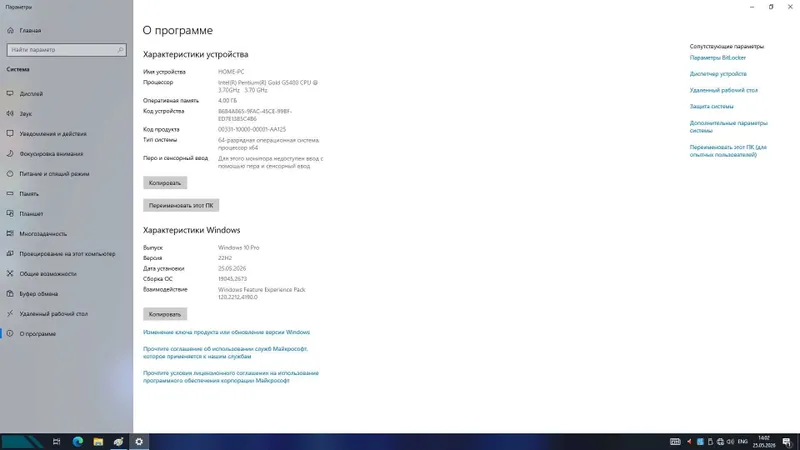Open Переименовать этот ПК advanced link

728,151
